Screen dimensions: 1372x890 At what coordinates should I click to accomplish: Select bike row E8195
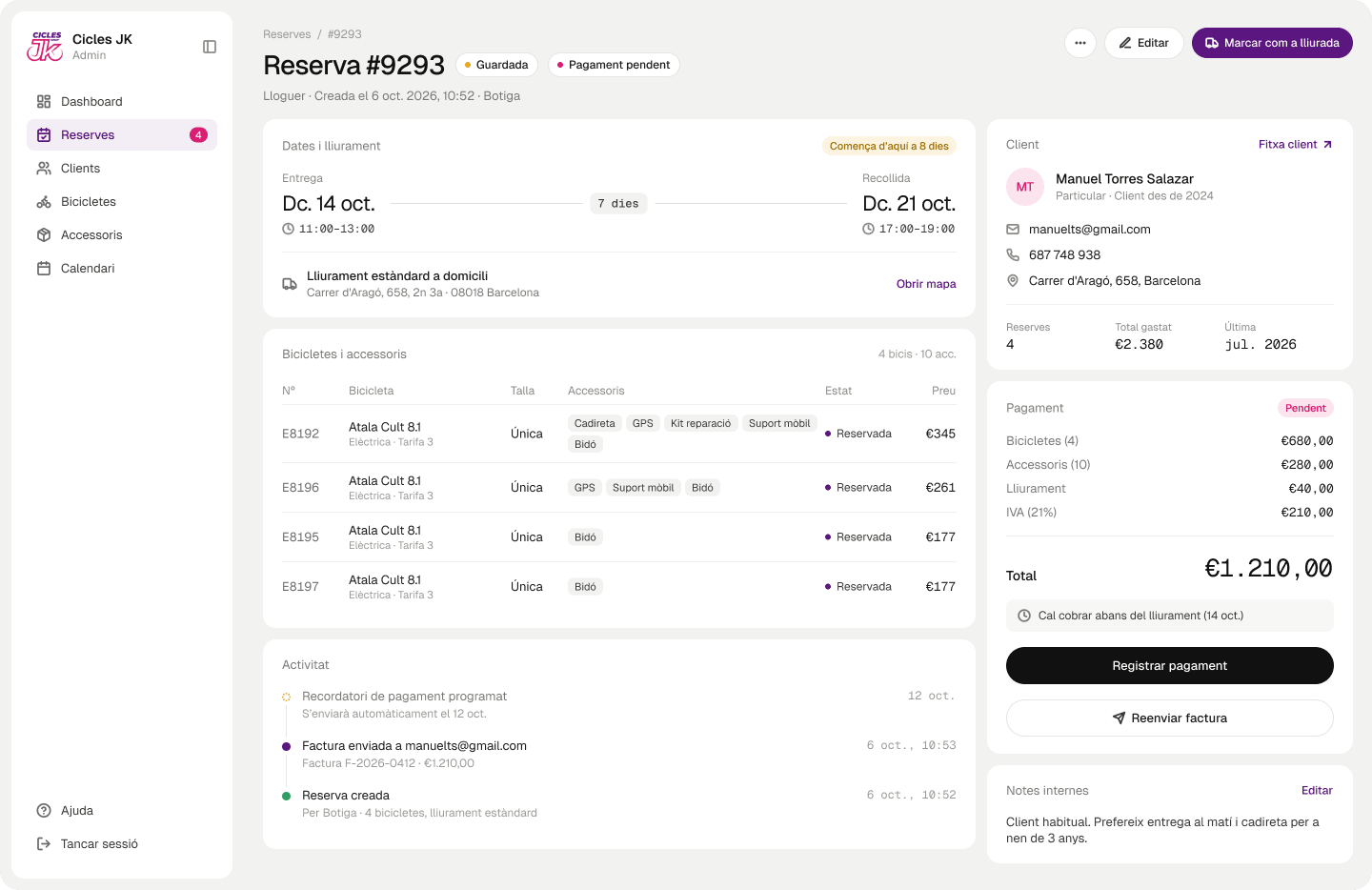click(x=619, y=537)
